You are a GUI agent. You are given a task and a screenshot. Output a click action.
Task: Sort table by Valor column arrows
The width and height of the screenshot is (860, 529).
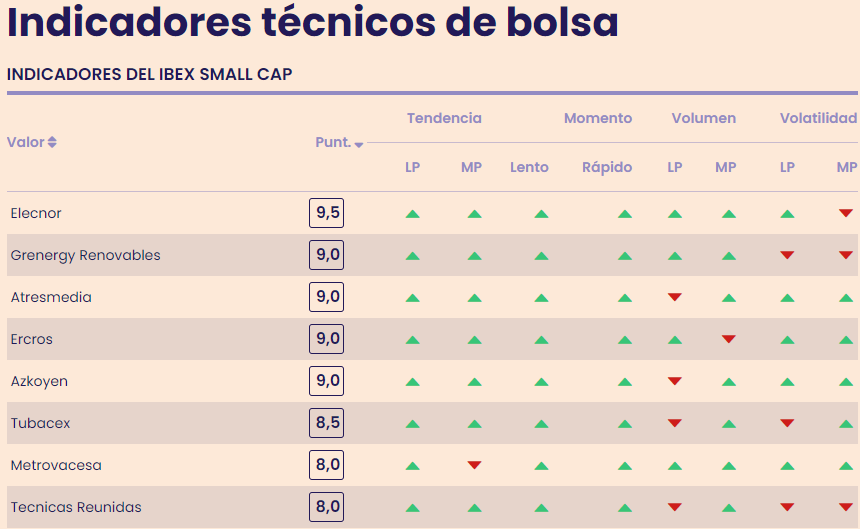pyautogui.click(x=52, y=142)
